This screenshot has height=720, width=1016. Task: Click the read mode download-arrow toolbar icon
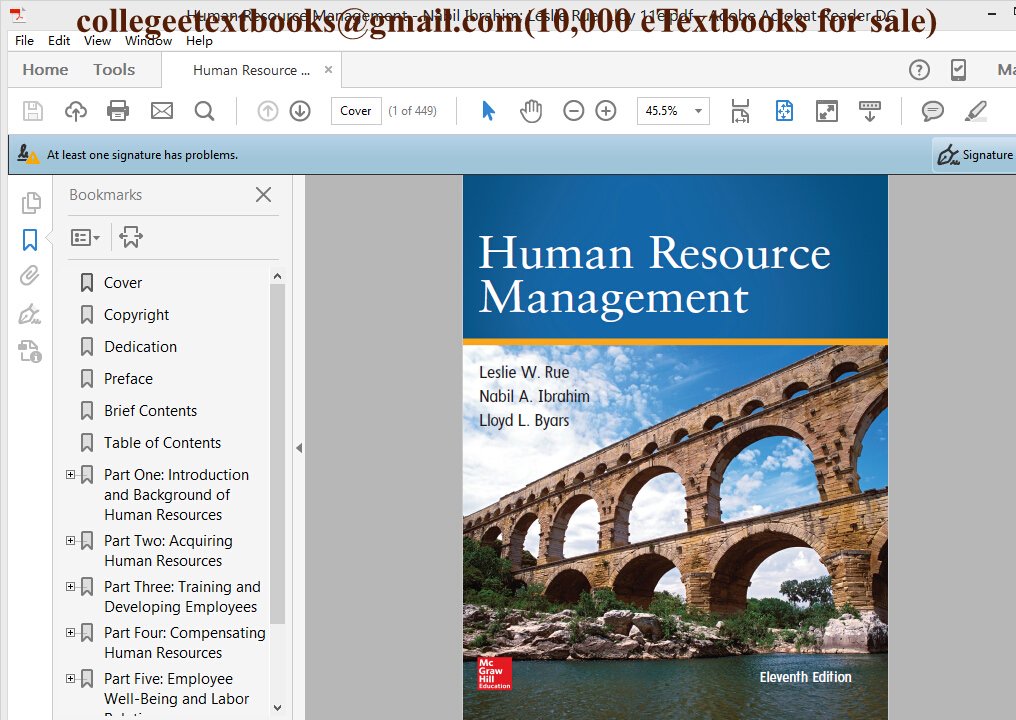click(x=870, y=111)
